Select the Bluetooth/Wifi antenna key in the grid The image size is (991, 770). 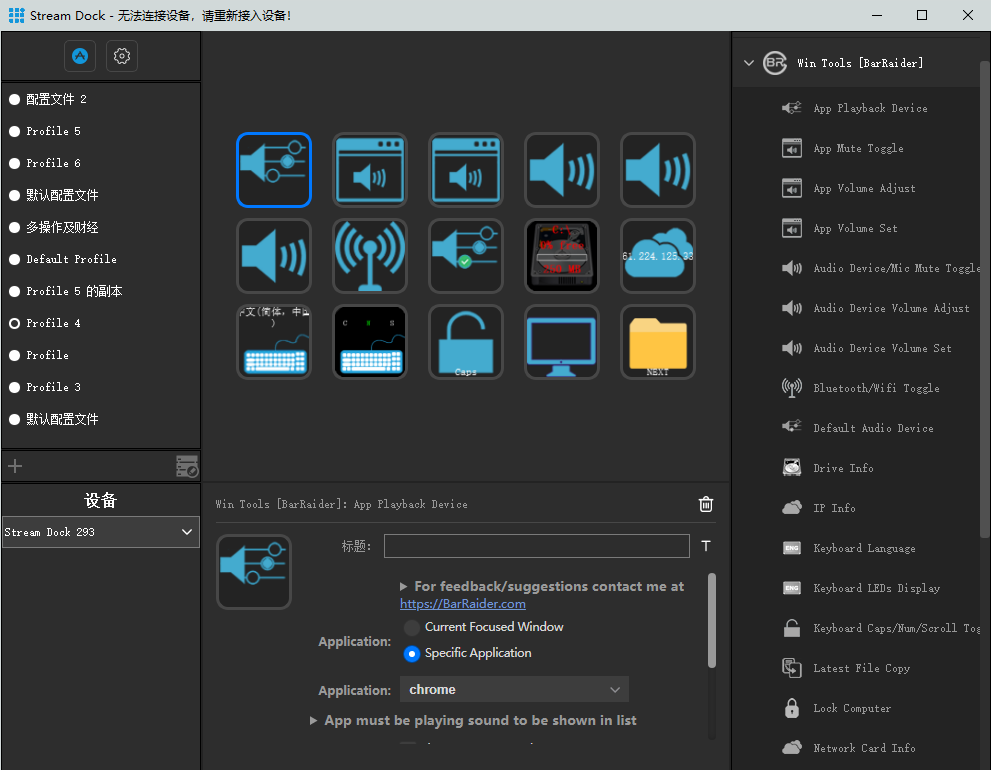tap(370, 256)
